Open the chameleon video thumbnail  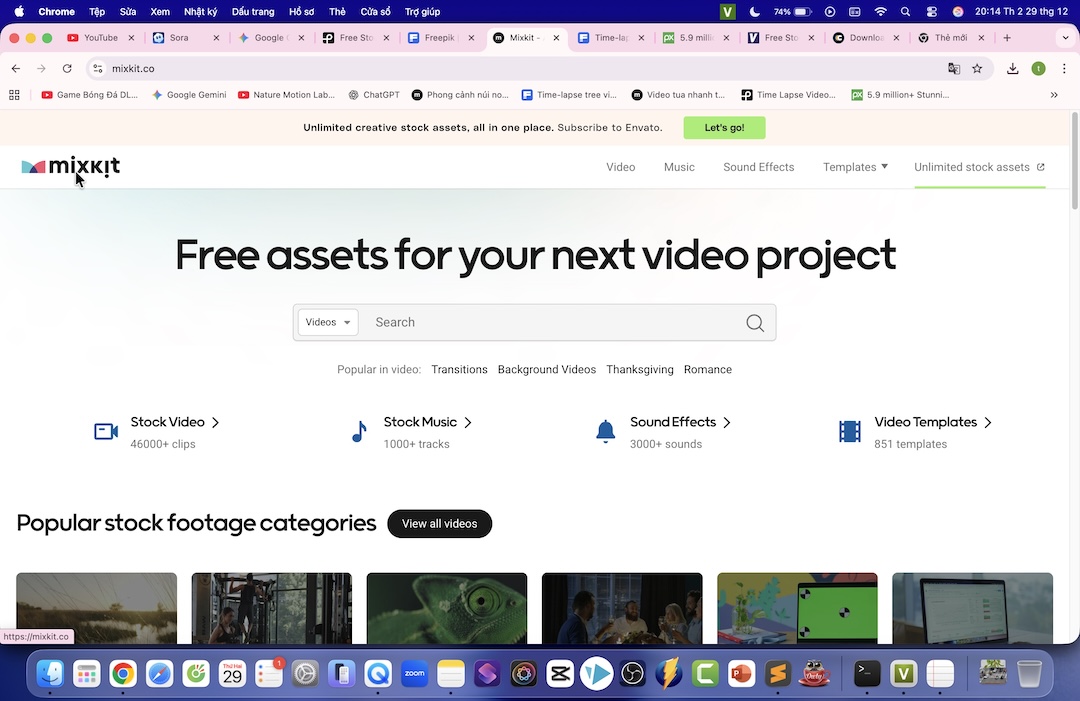click(447, 610)
